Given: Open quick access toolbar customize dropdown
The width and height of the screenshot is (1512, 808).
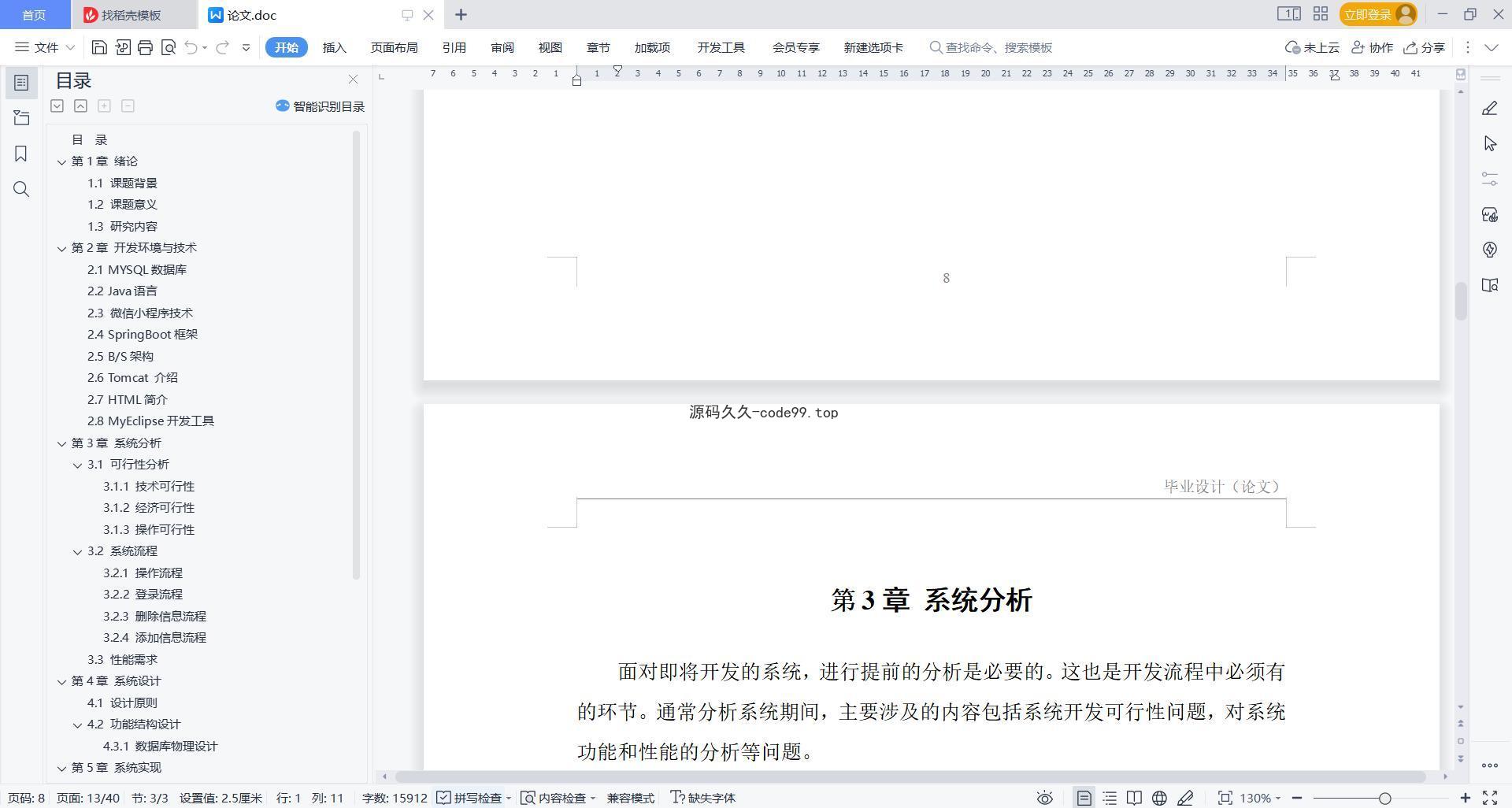Looking at the screenshot, I should tap(246, 47).
